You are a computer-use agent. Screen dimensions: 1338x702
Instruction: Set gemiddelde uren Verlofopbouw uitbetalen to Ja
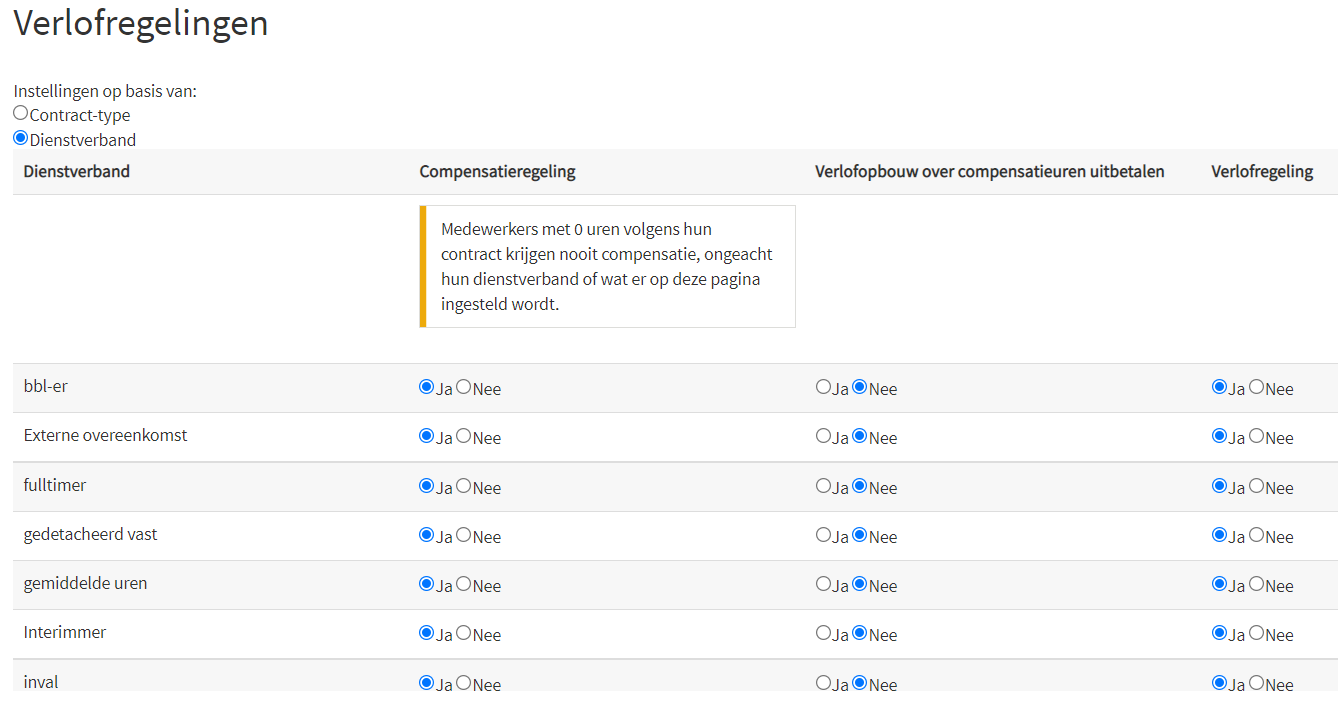pyautogui.click(x=824, y=584)
